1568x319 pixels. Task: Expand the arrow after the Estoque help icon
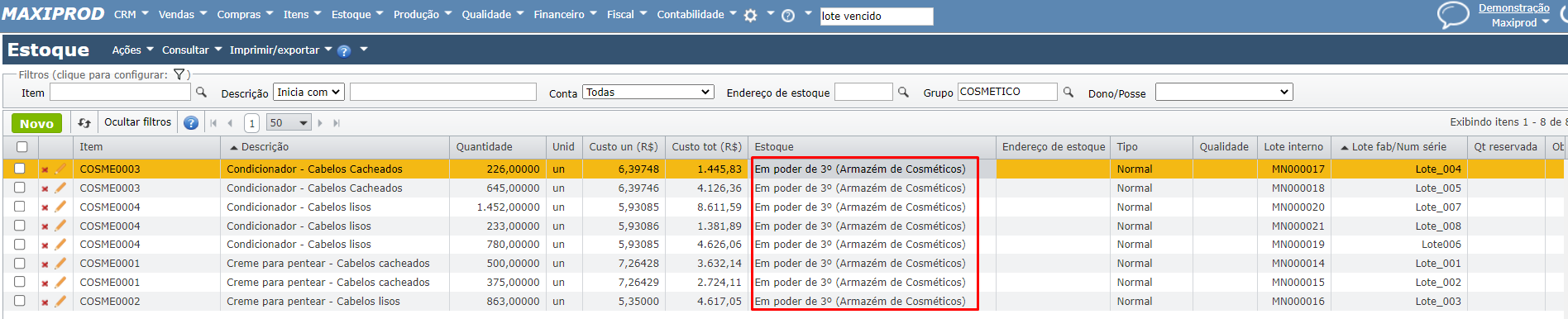pyautogui.click(x=363, y=50)
